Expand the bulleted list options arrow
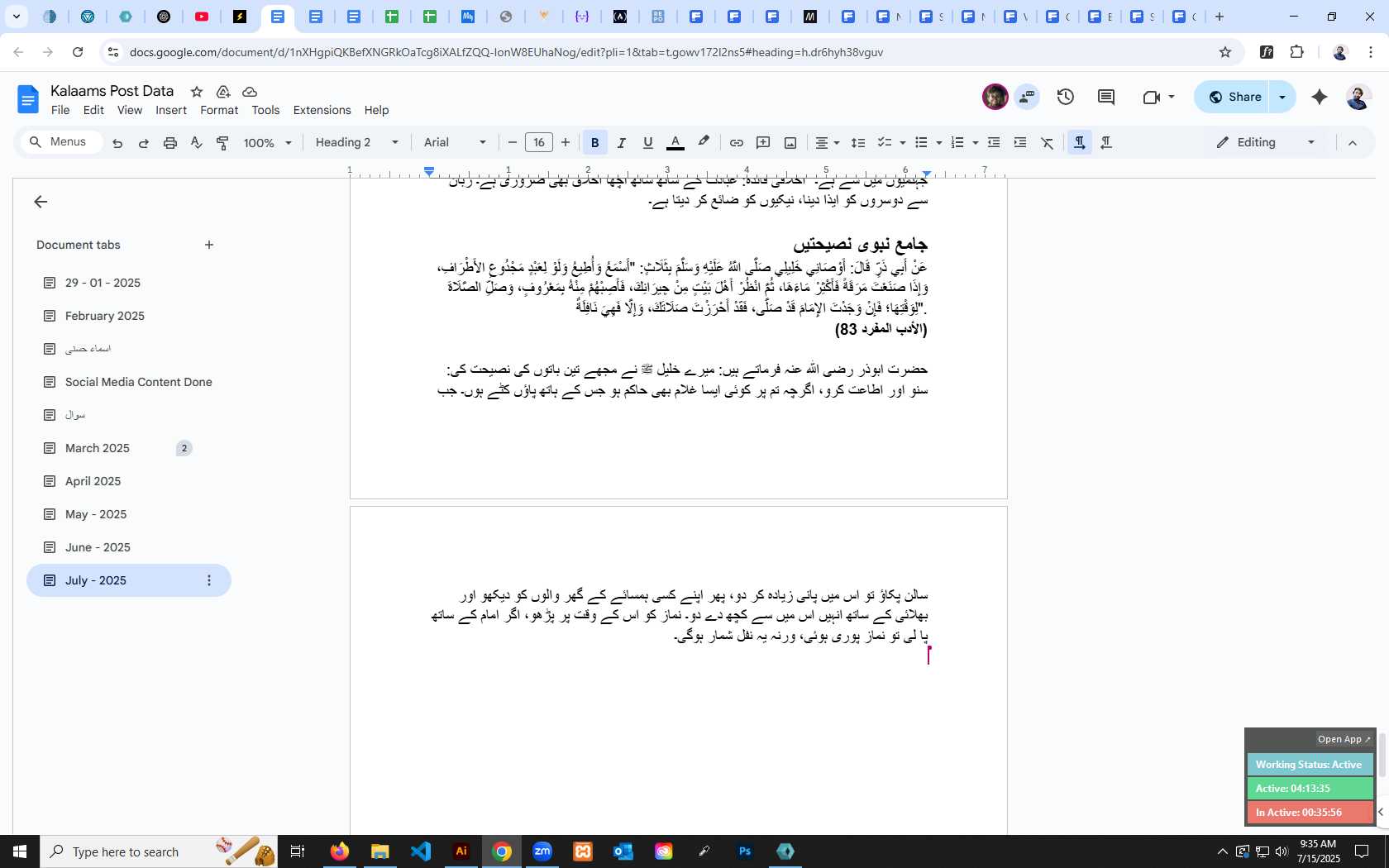The width and height of the screenshot is (1389, 868). [x=939, y=143]
